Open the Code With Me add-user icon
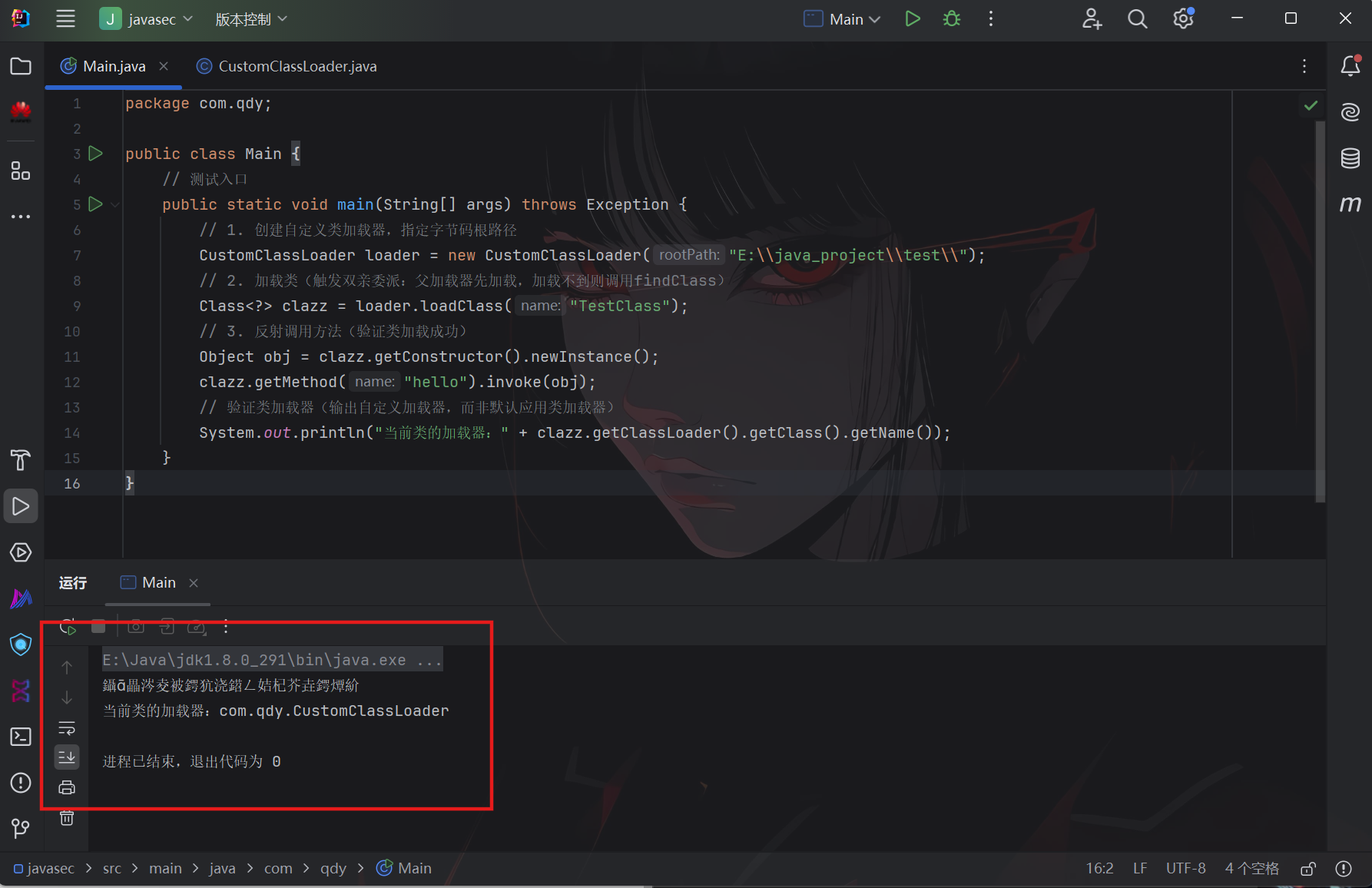Screen dimensions: 1372x888 [1092, 19]
